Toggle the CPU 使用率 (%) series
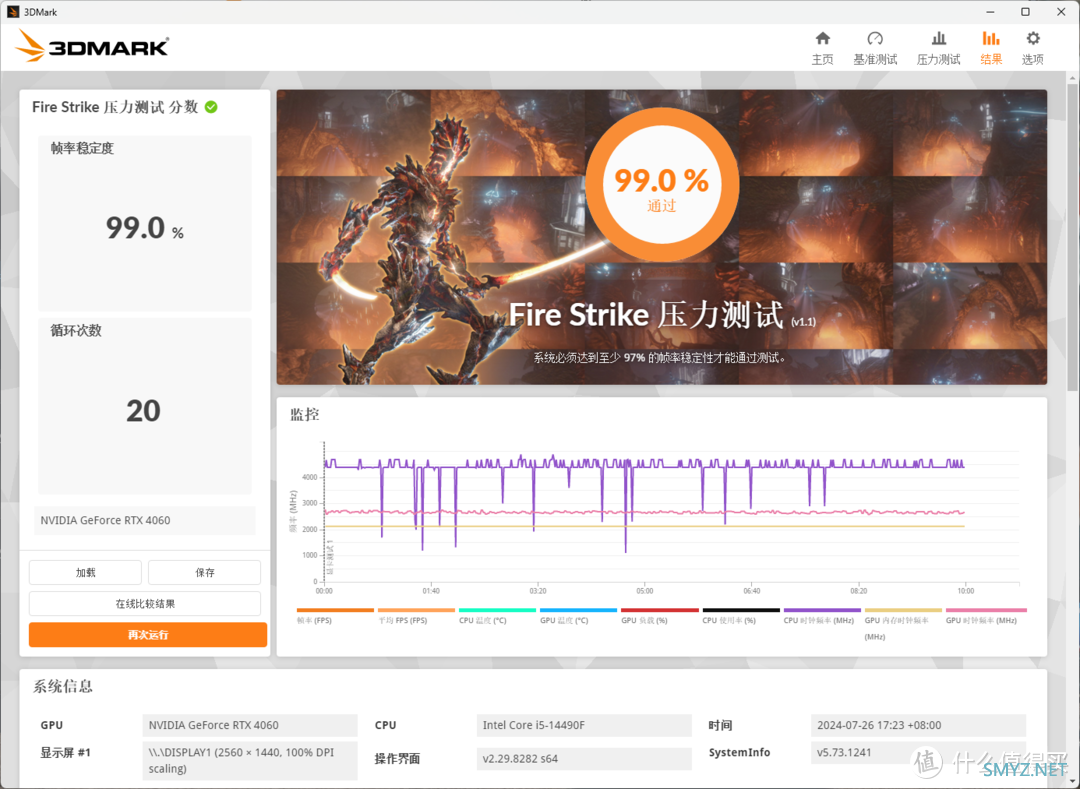1080x789 pixels. click(741, 616)
